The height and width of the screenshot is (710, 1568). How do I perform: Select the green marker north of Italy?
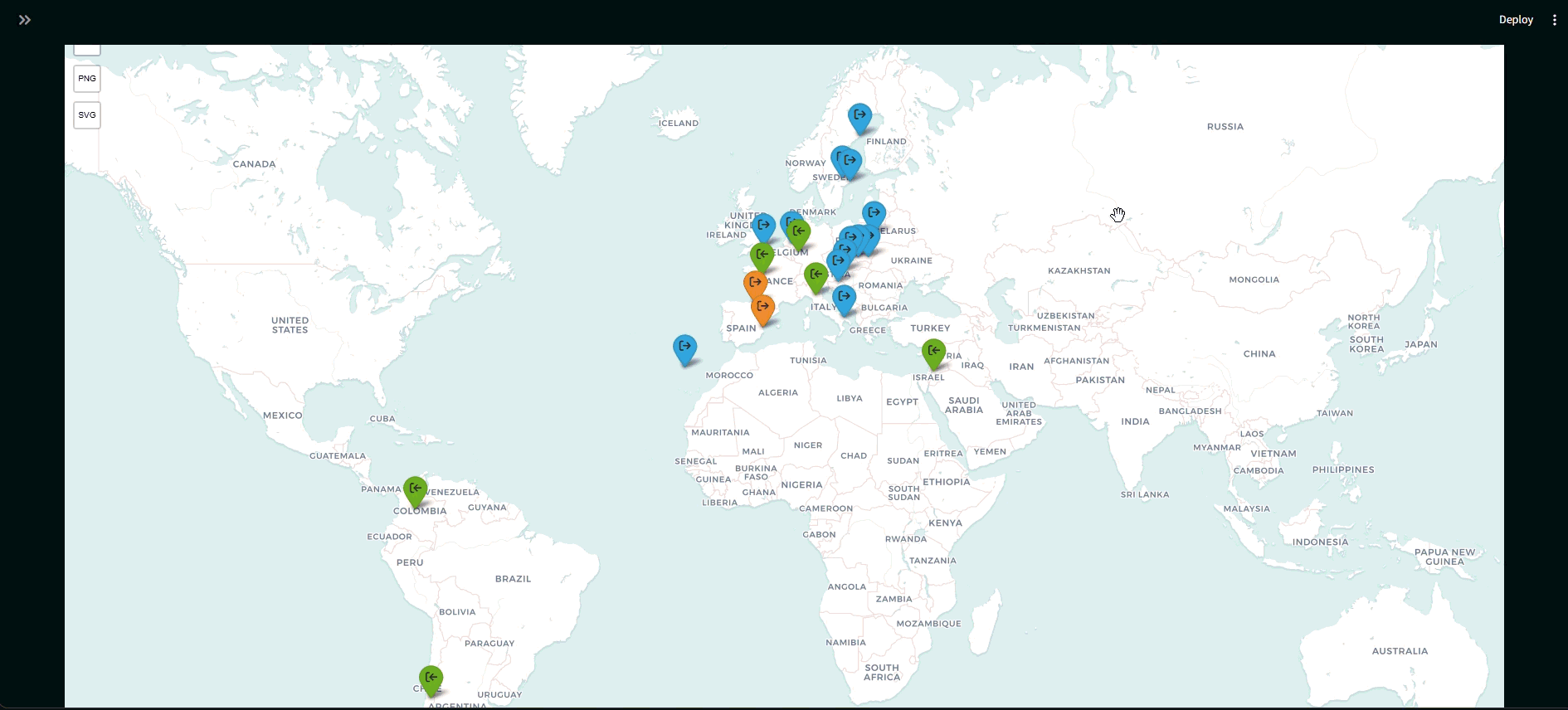[x=816, y=275]
